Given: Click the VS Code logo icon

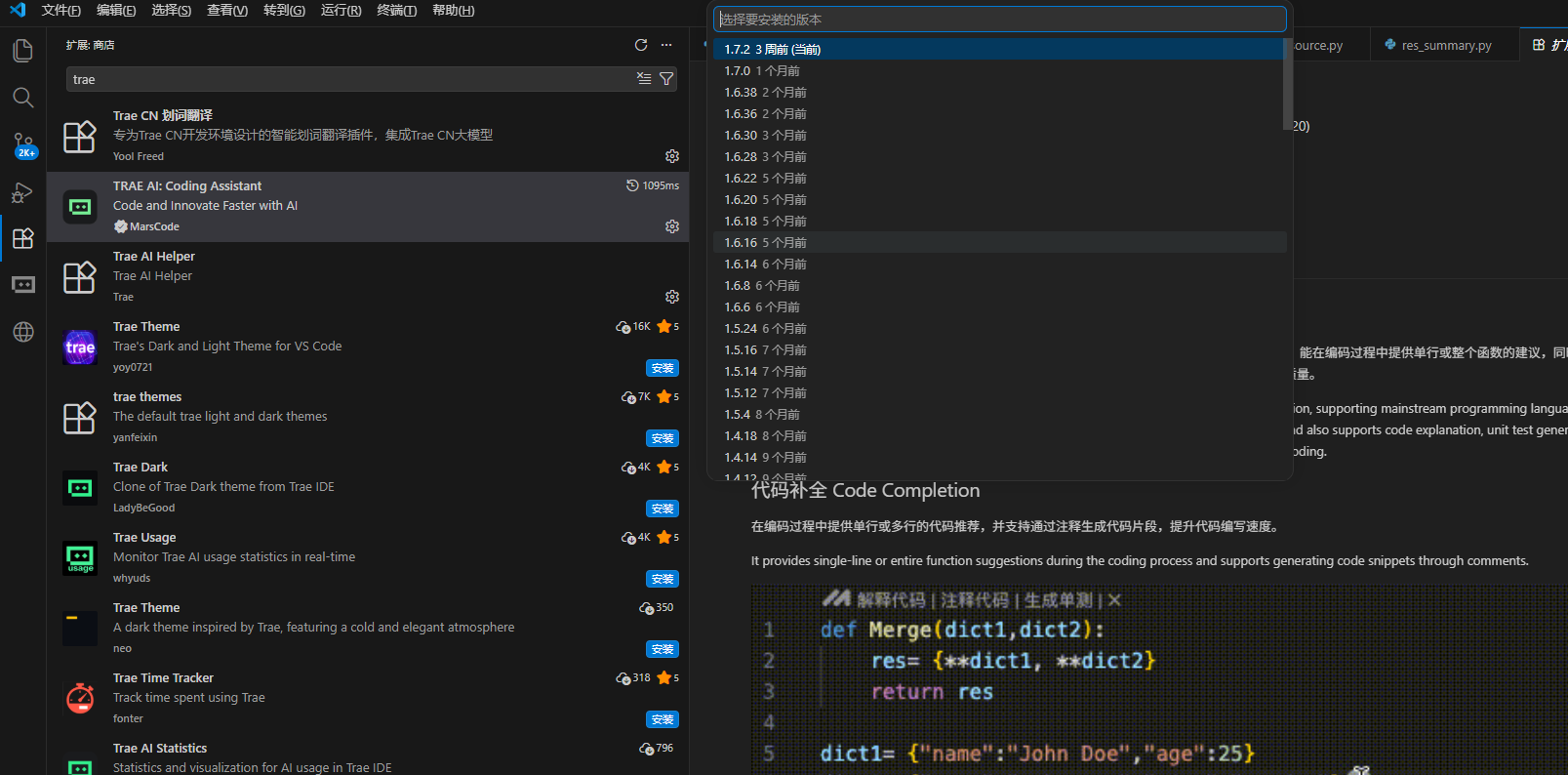Looking at the screenshot, I should [18, 10].
